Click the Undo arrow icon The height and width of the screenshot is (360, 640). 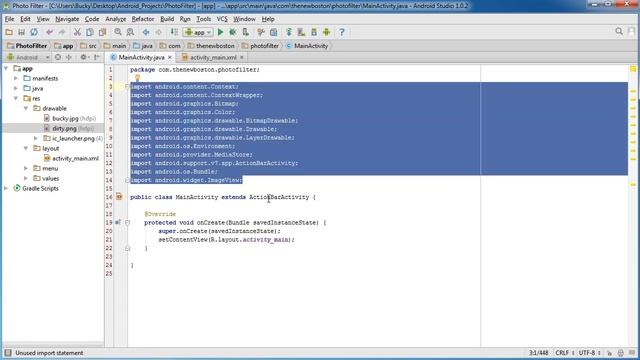49,32
